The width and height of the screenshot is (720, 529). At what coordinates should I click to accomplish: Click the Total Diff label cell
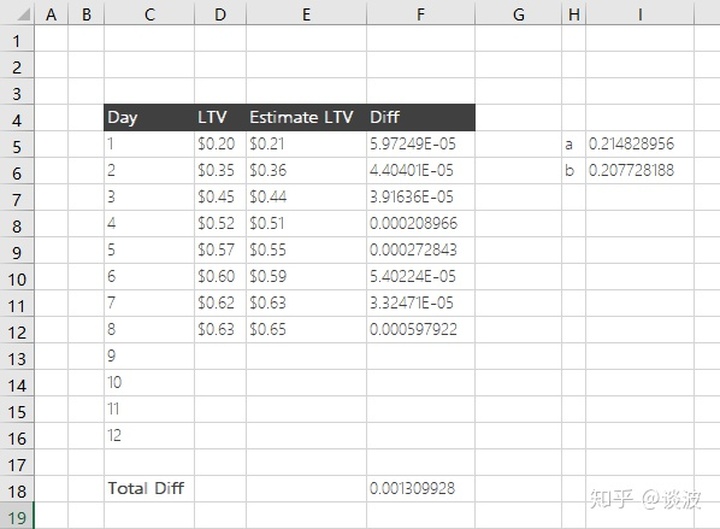coord(149,489)
